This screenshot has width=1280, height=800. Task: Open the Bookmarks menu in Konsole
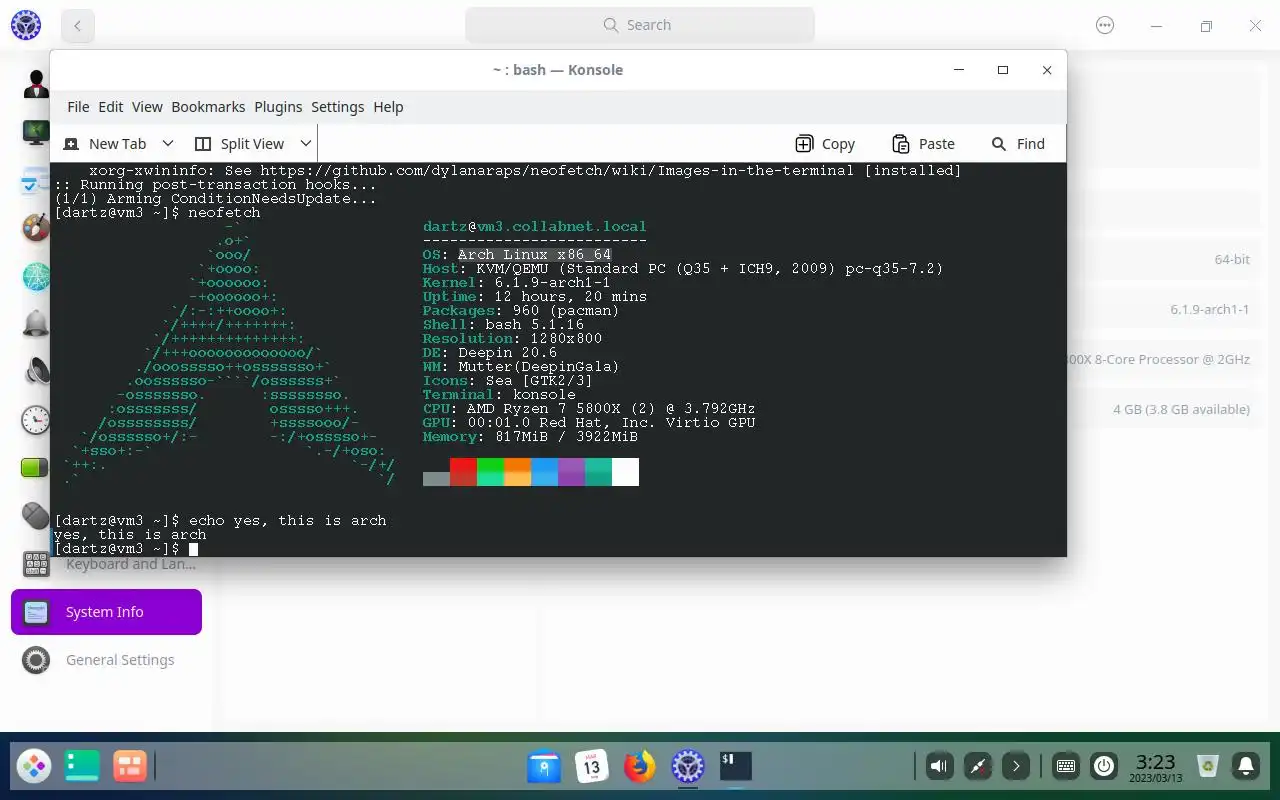(x=208, y=107)
